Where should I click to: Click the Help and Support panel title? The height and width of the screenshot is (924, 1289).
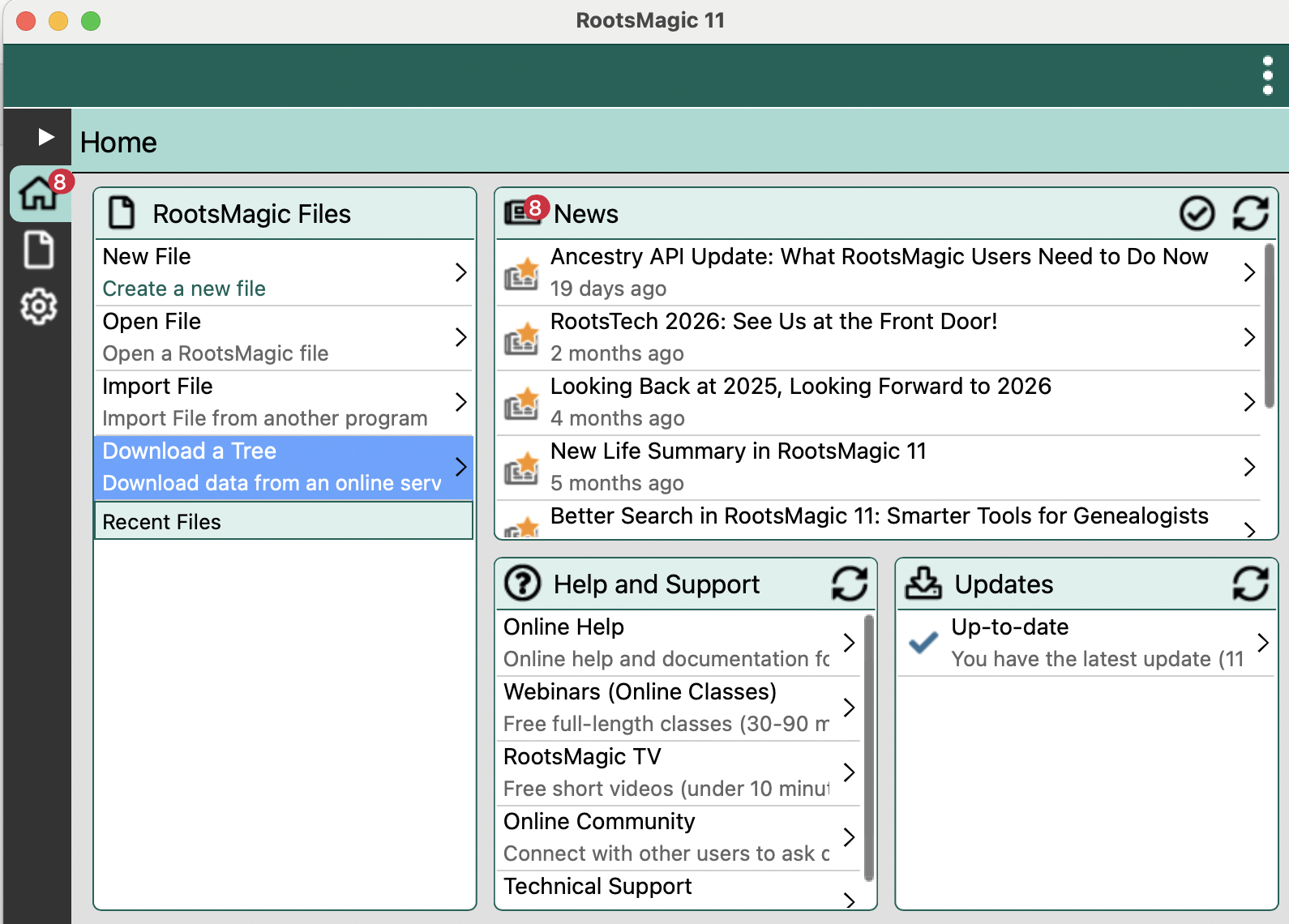point(657,584)
